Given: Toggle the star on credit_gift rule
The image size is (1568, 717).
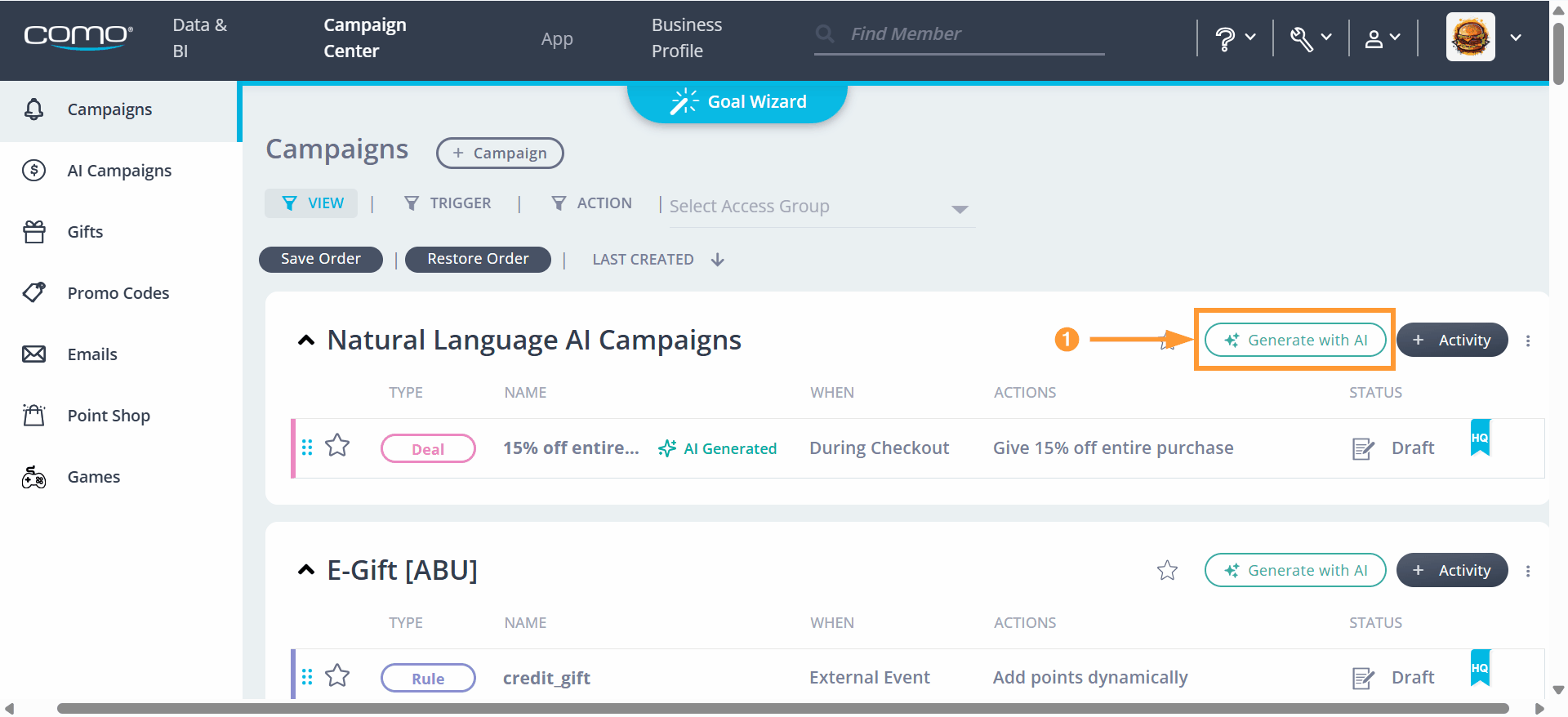Looking at the screenshot, I should pos(337,676).
